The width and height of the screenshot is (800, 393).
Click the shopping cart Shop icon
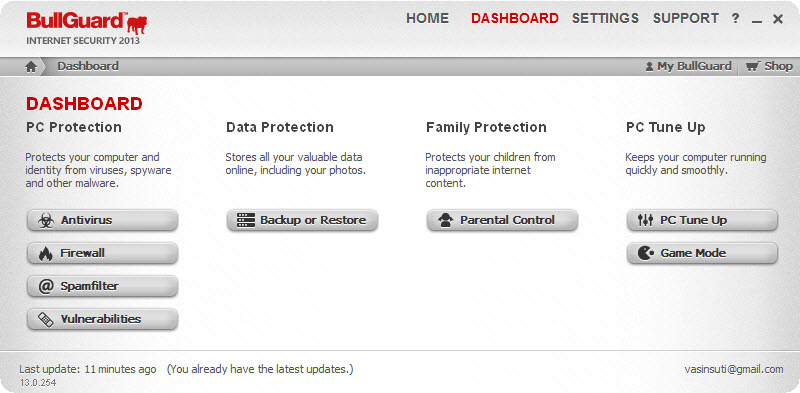click(753, 66)
